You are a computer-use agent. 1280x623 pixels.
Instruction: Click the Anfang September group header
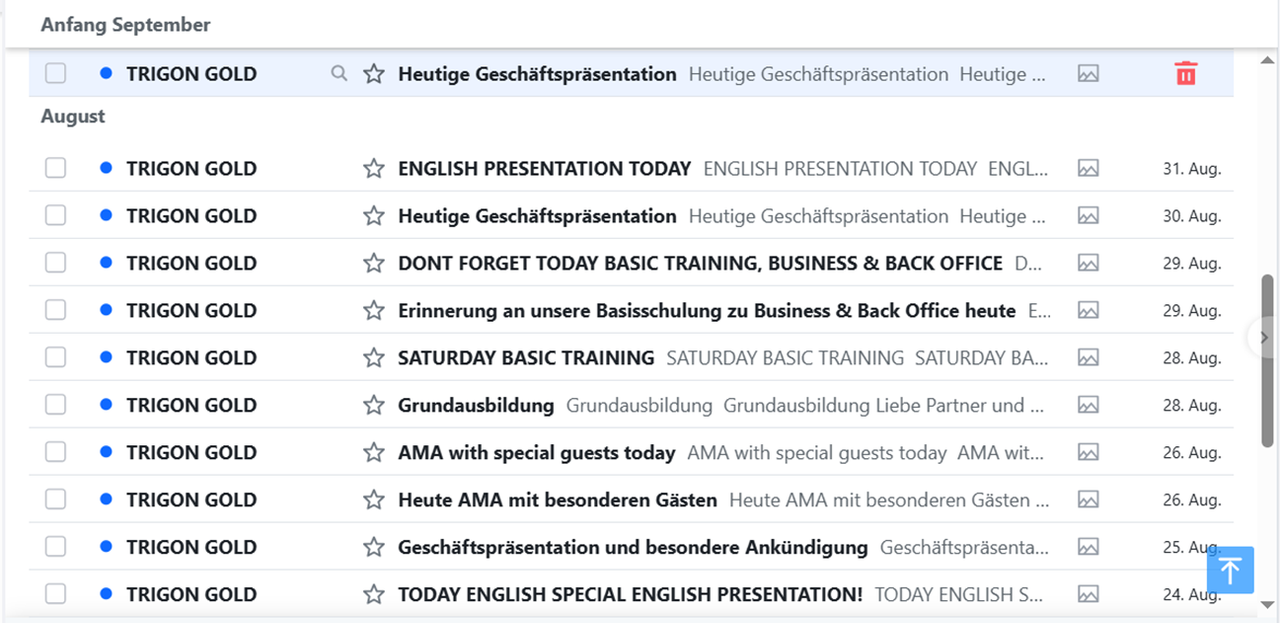point(126,25)
